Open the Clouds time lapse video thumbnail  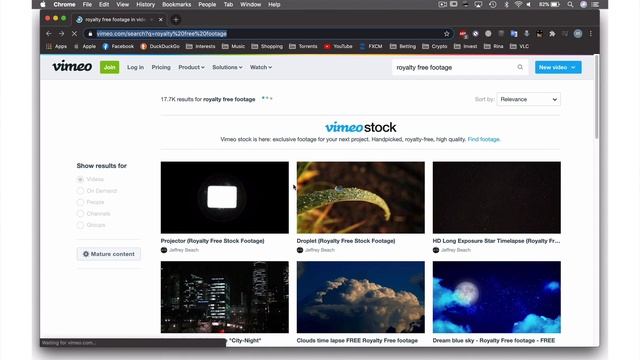pyautogui.click(x=360, y=297)
